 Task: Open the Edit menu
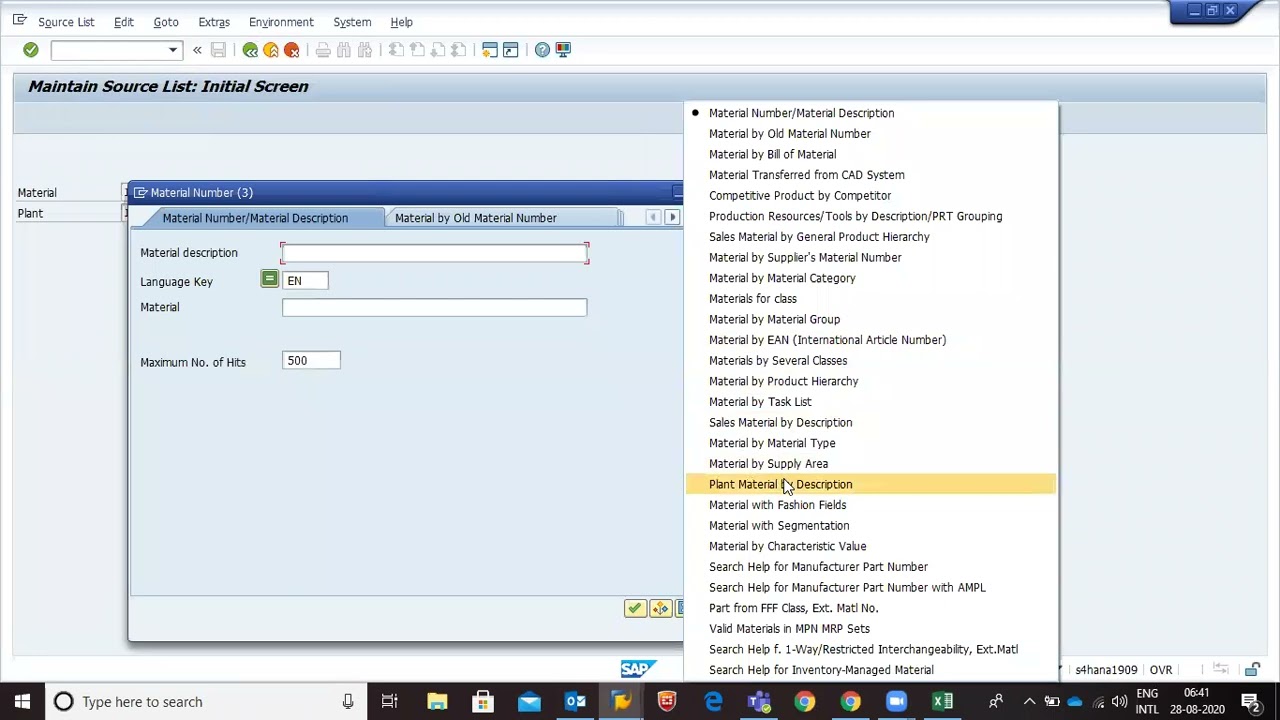tap(124, 22)
